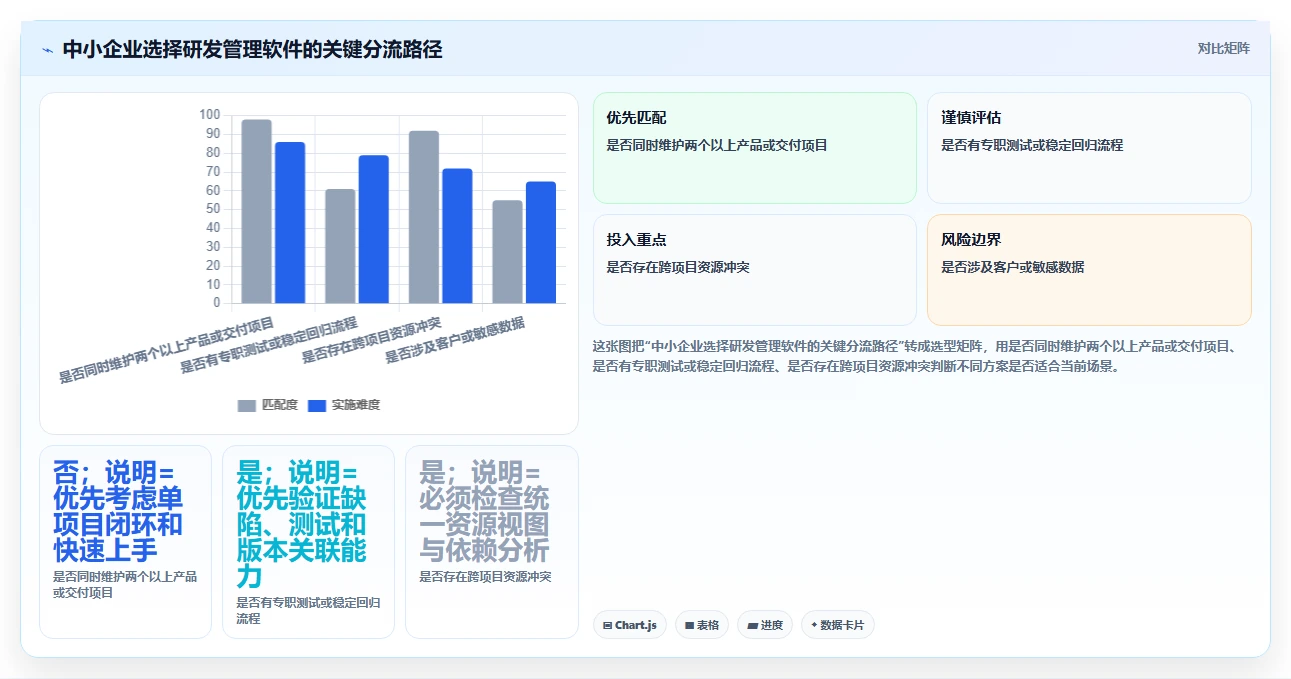Click axis label 是否同时维护两个以上产品或交付项目
Image resolution: width=1291 pixels, height=679 pixels.
point(166,350)
